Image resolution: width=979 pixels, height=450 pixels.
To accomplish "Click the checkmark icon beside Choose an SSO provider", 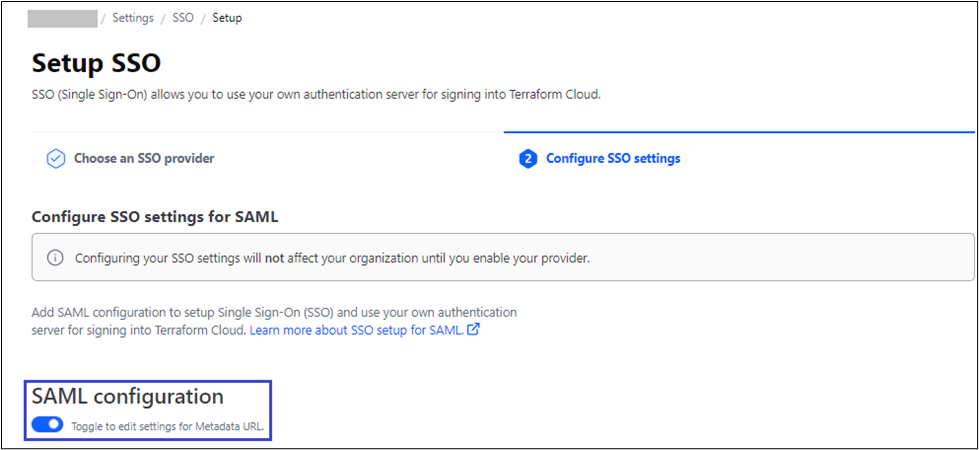I will pos(56,159).
